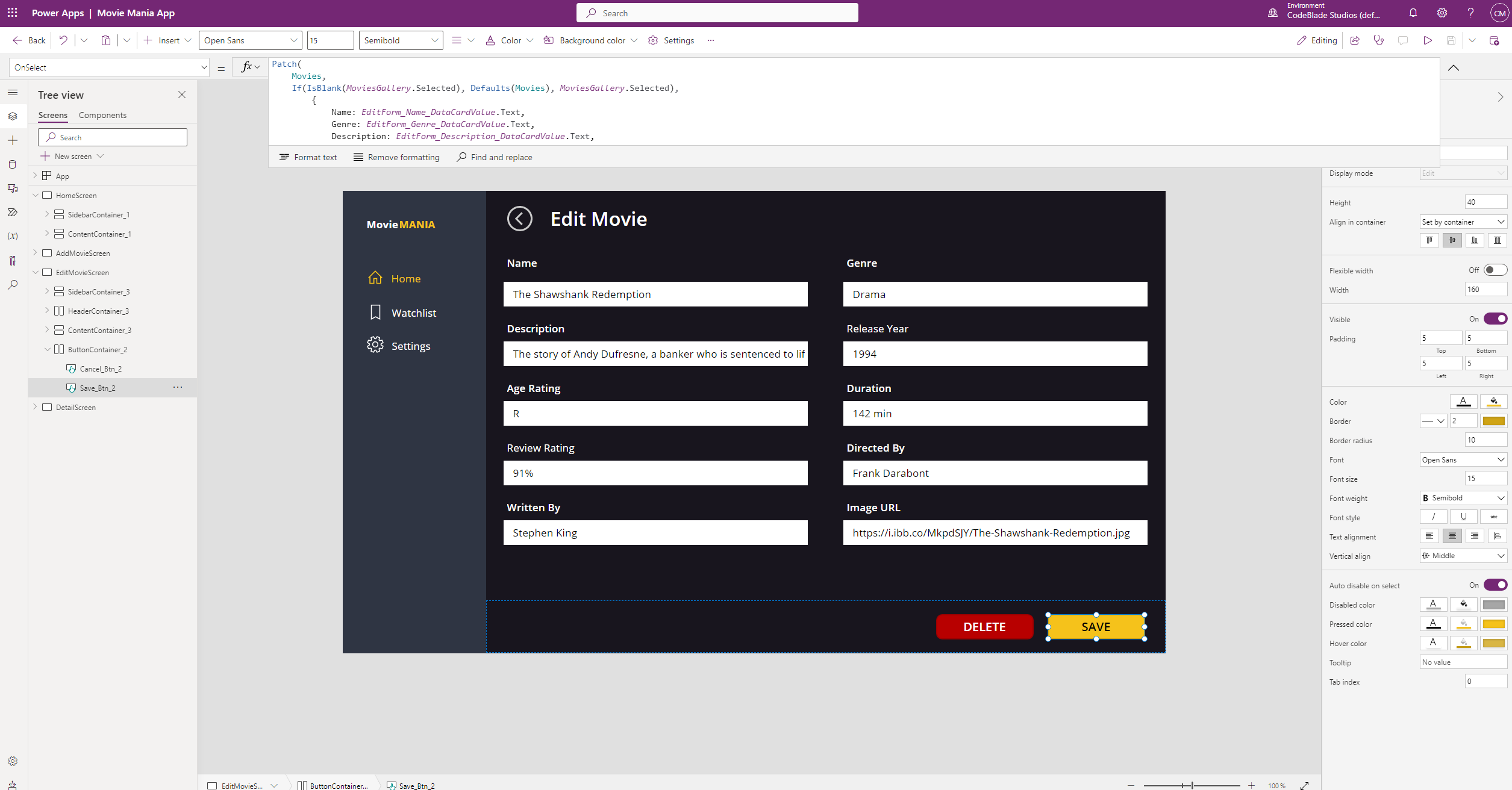Toggle the Flexible width switch
Image resolution: width=1512 pixels, height=790 pixels.
[x=1495, y=270]
